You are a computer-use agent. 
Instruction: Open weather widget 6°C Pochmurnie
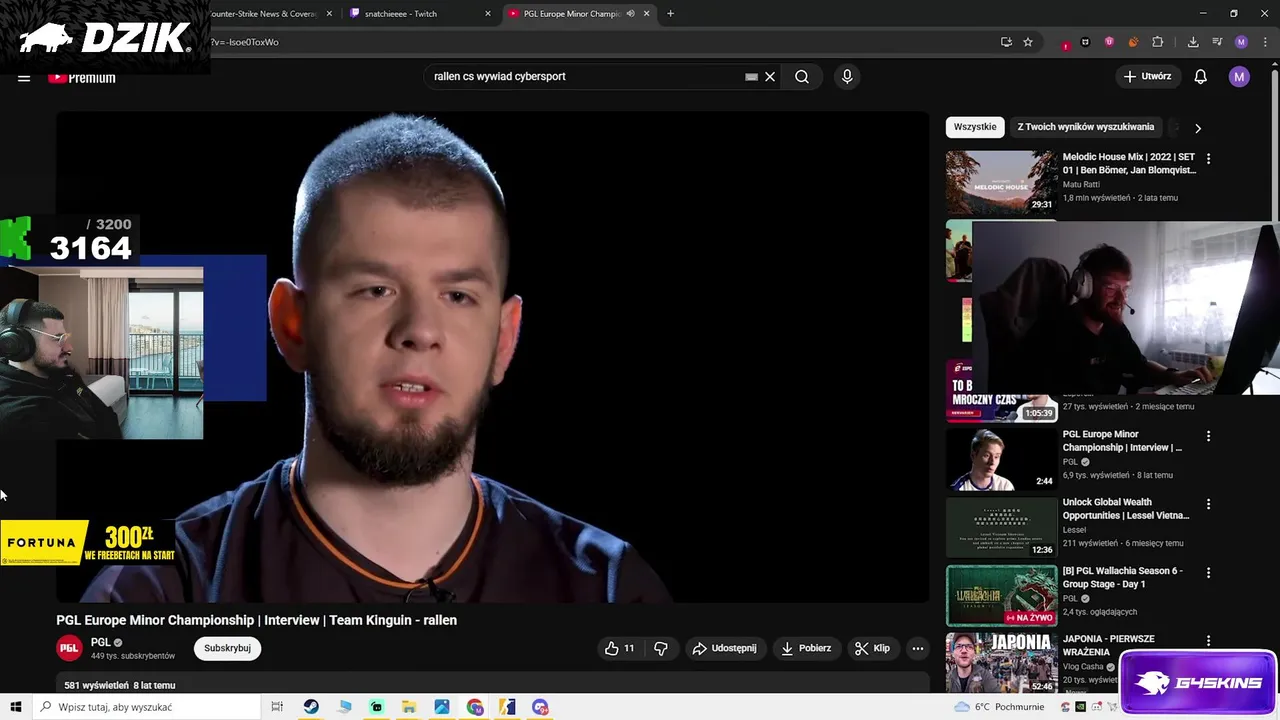coord(999,707)
